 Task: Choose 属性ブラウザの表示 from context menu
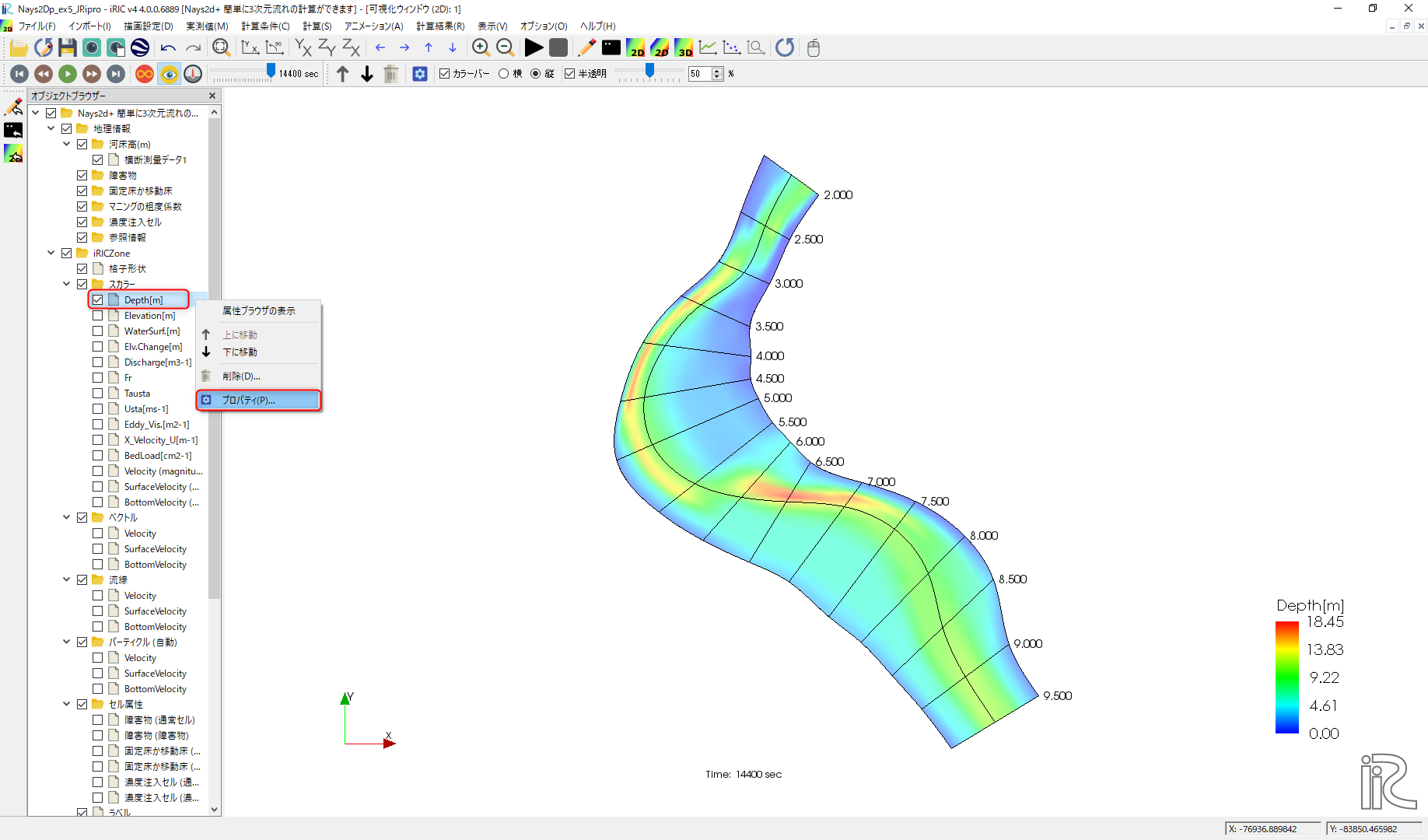point(259,311)
